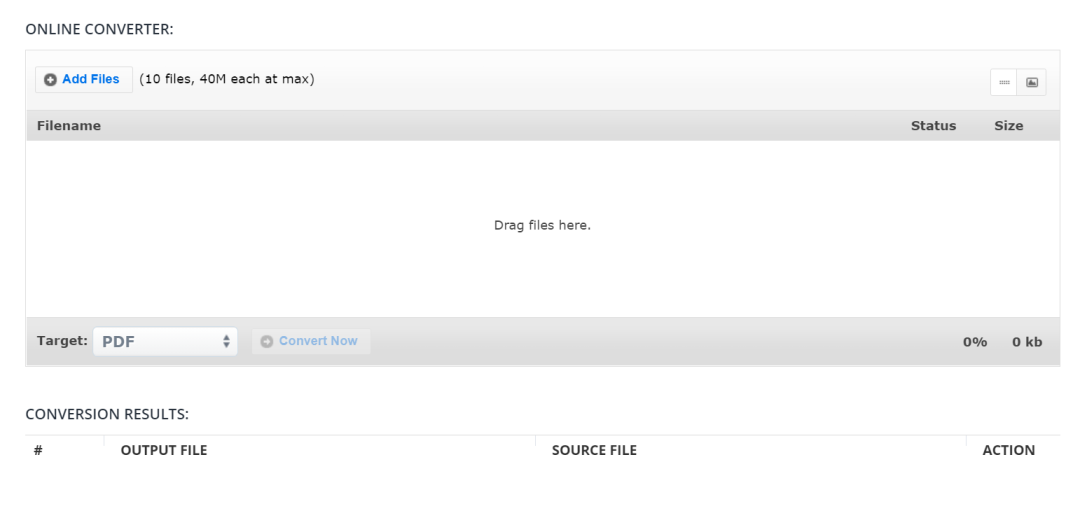
Task: Click the Convert Now button text
Action: [x=318, y=341]
